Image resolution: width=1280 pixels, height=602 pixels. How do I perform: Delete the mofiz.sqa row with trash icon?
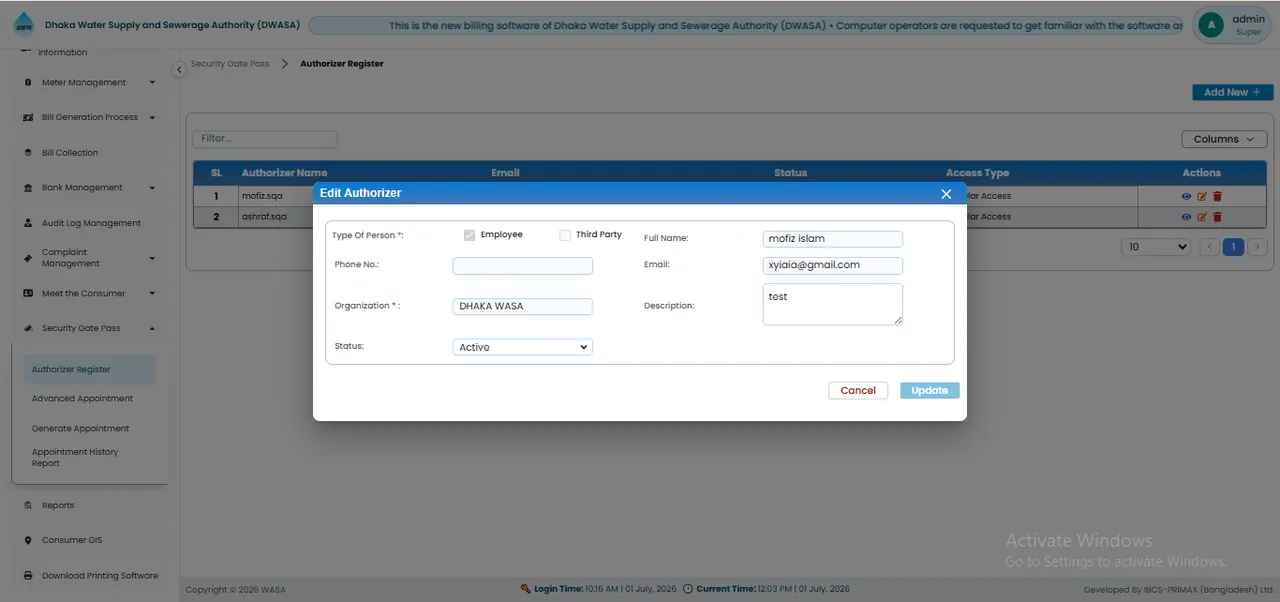[1217, 197]
